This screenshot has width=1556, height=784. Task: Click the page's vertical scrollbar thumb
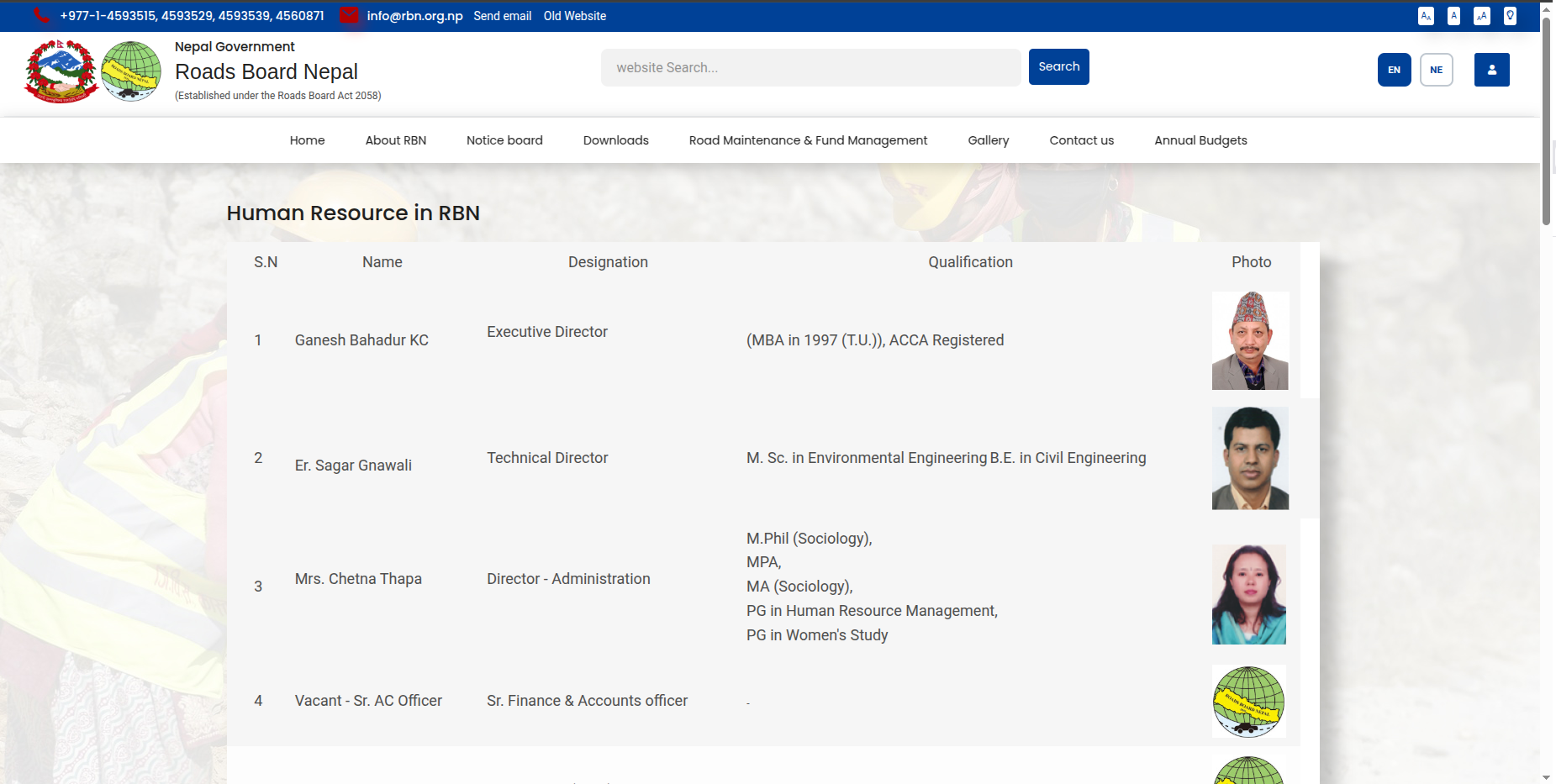tap(1546, 118)
